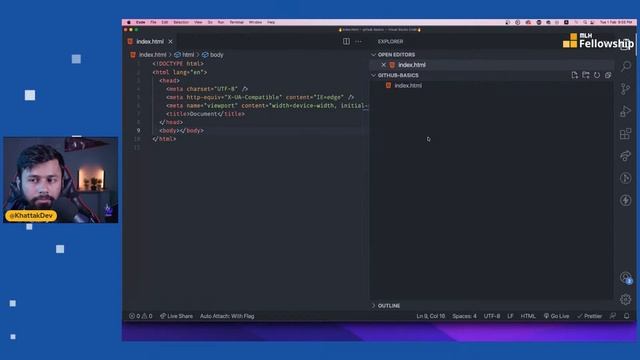Refresh the GITHUB-BASICS explorer
The width and height of the screenshot is (640, 360).
coord(597,75)
